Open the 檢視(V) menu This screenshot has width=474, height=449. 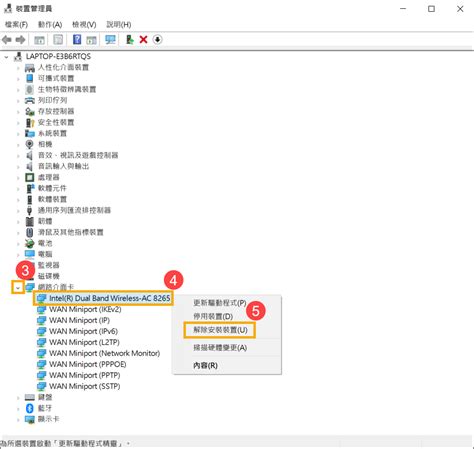tap(84, 24)
